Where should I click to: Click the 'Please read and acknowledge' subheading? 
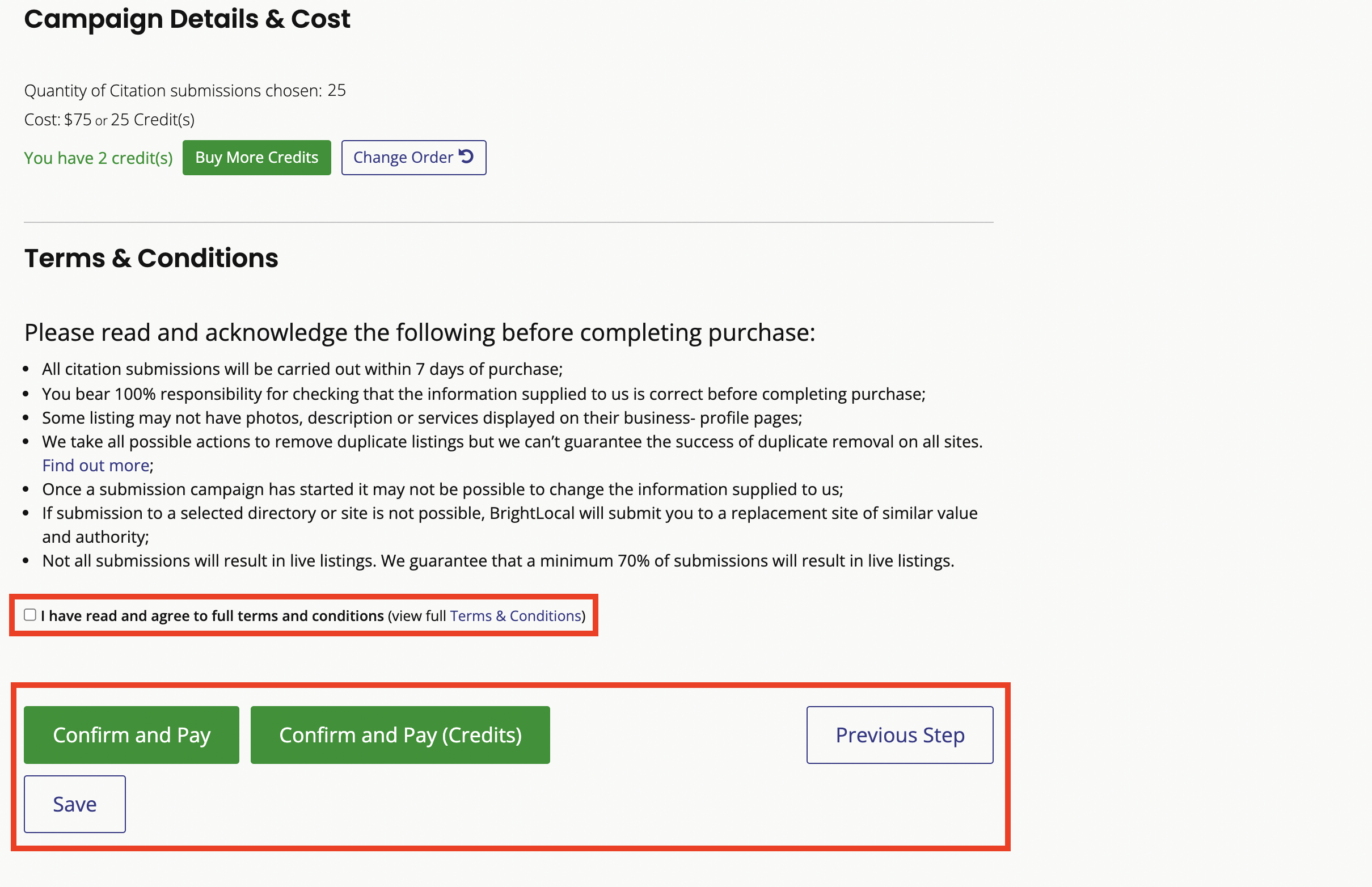coord(420,333)
